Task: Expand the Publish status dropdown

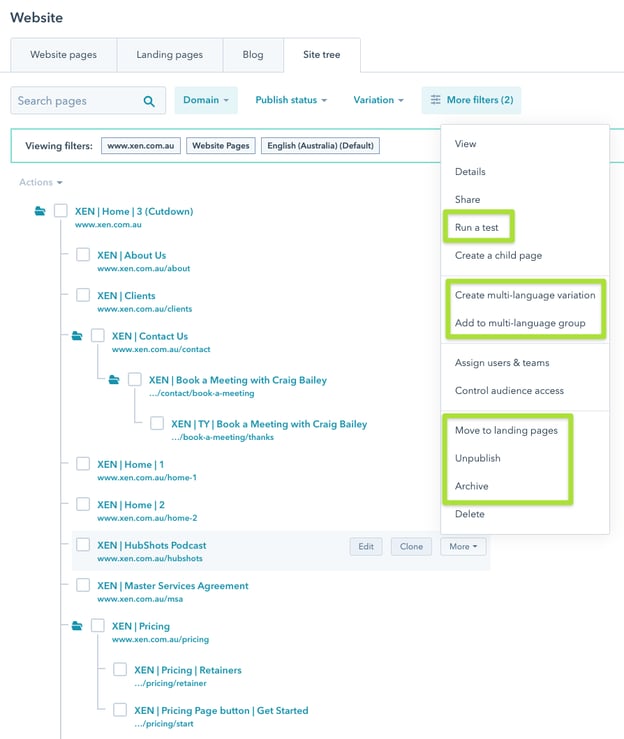Action: click(292, 100)
